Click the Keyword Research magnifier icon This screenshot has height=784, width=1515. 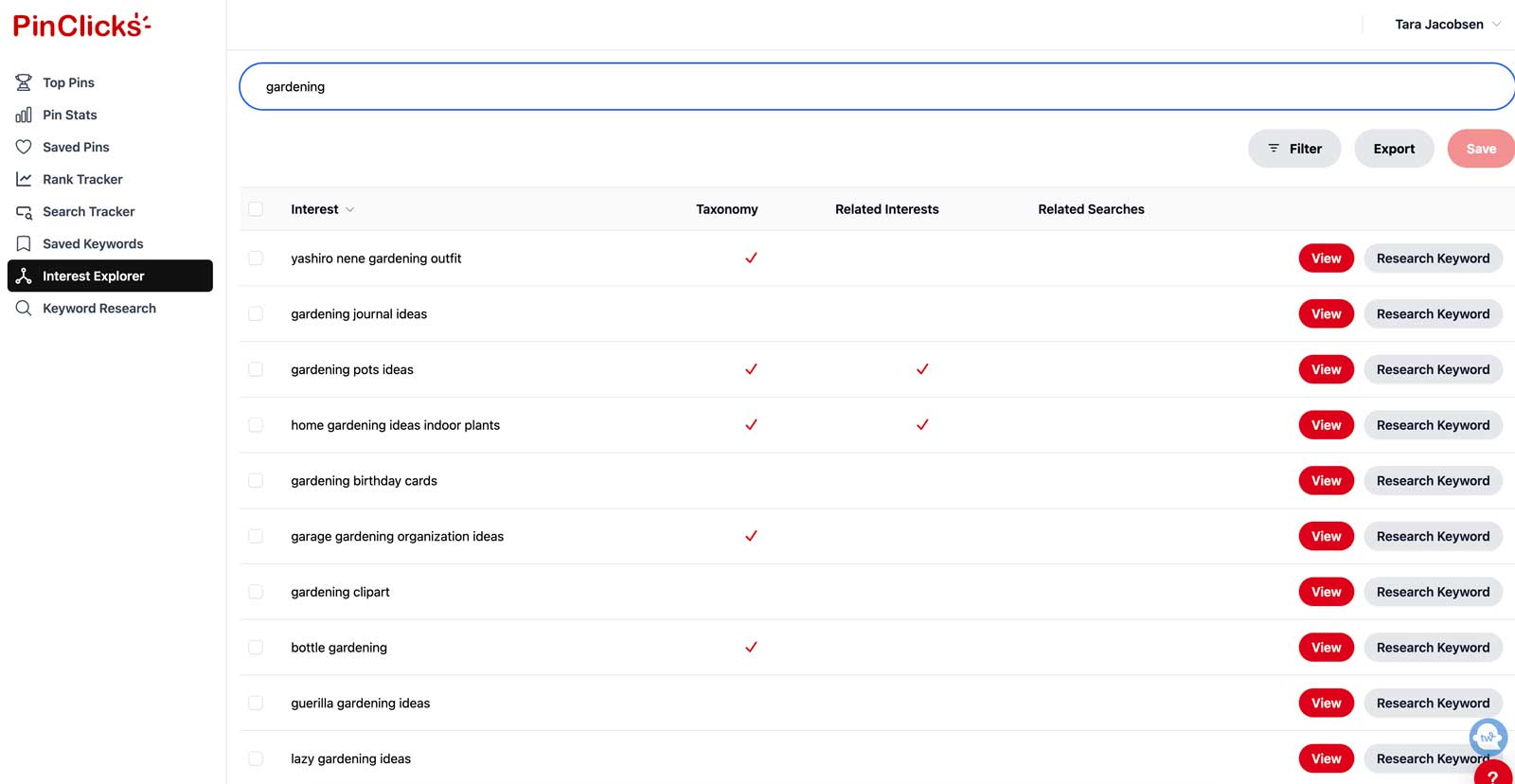24,308
